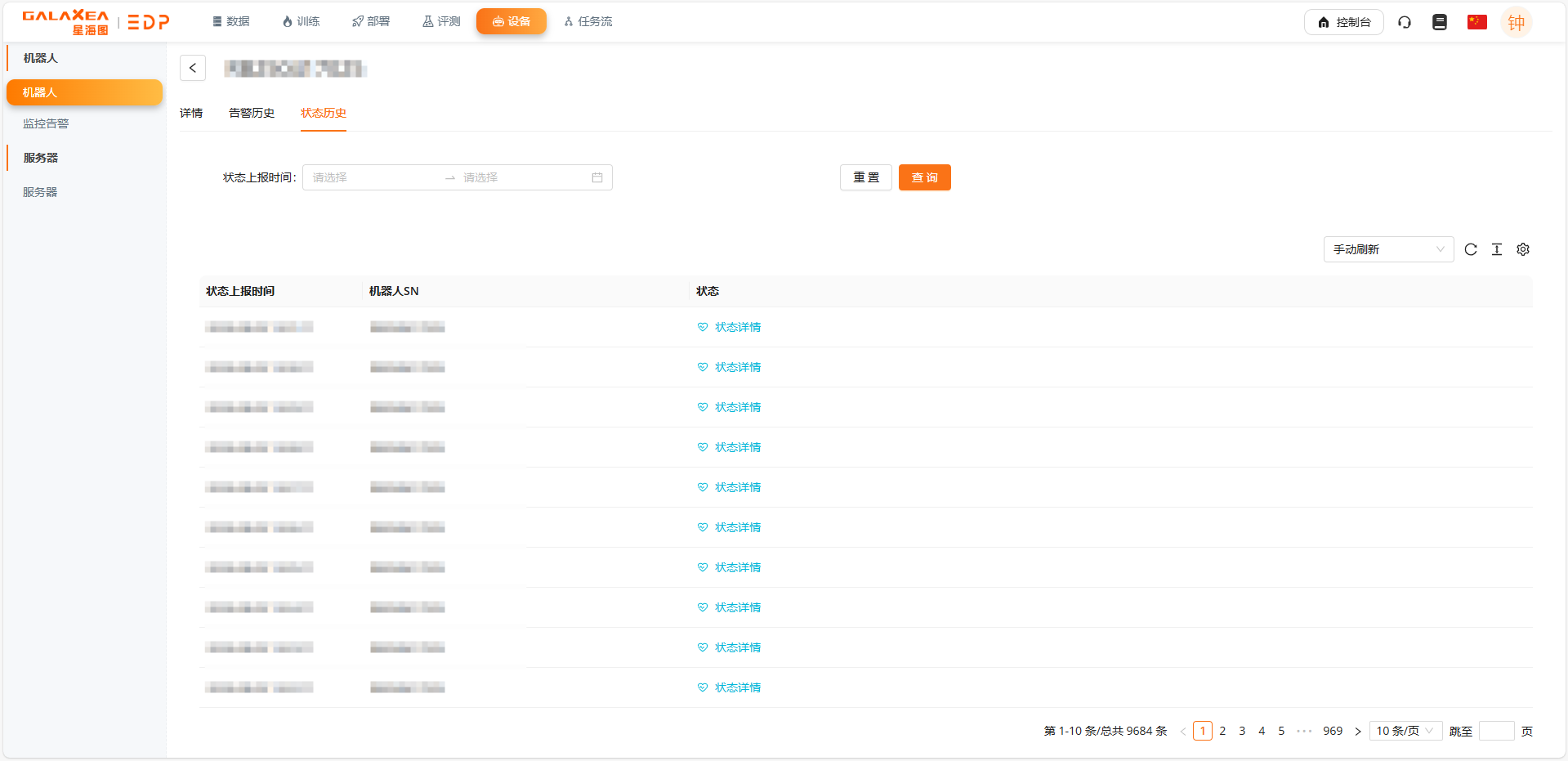Click the 重置 reset button
The image size is (1568, 761).
click(x=866, y=177)
